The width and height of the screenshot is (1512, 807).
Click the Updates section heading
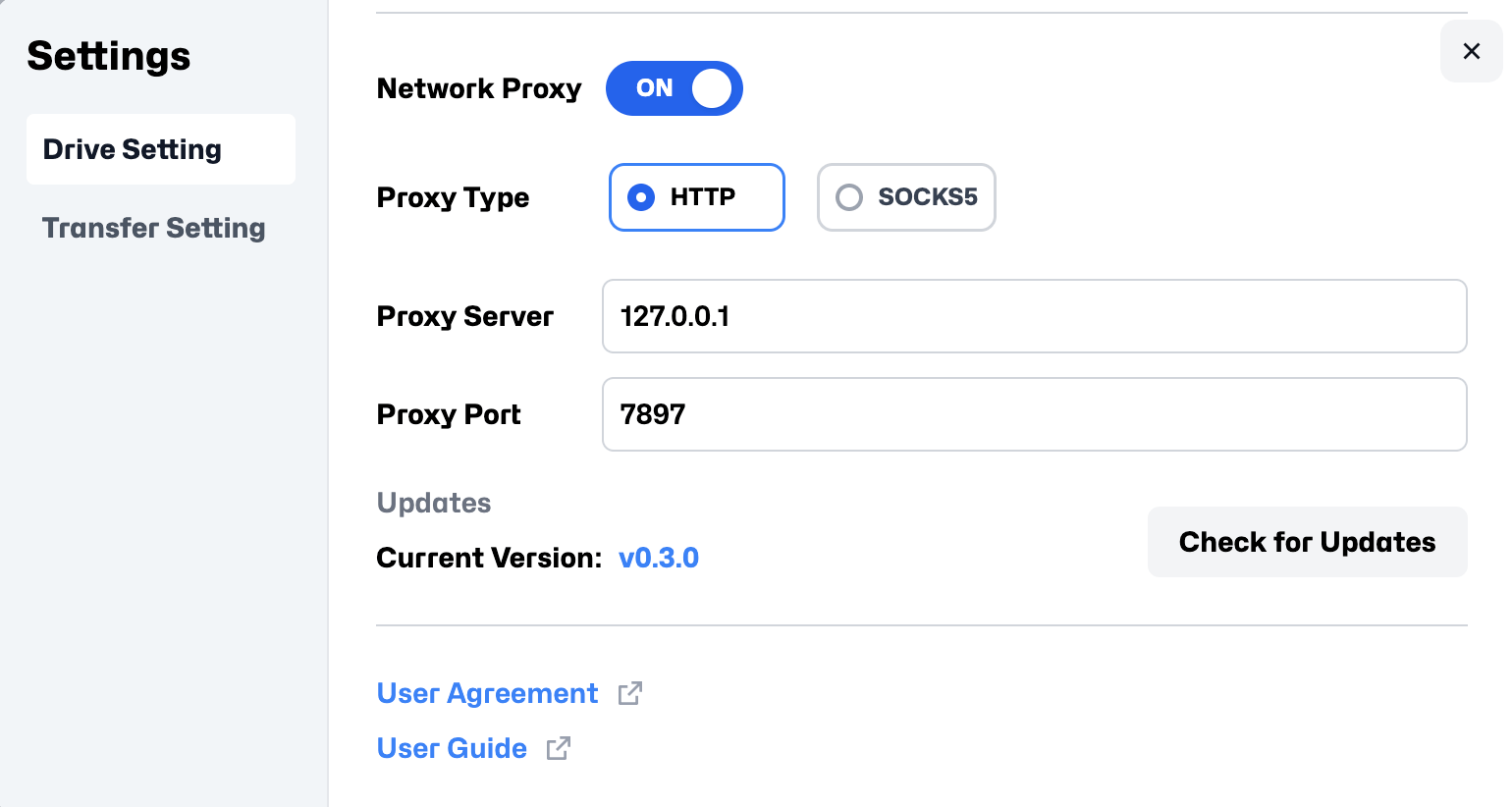(x=434, y=503)
